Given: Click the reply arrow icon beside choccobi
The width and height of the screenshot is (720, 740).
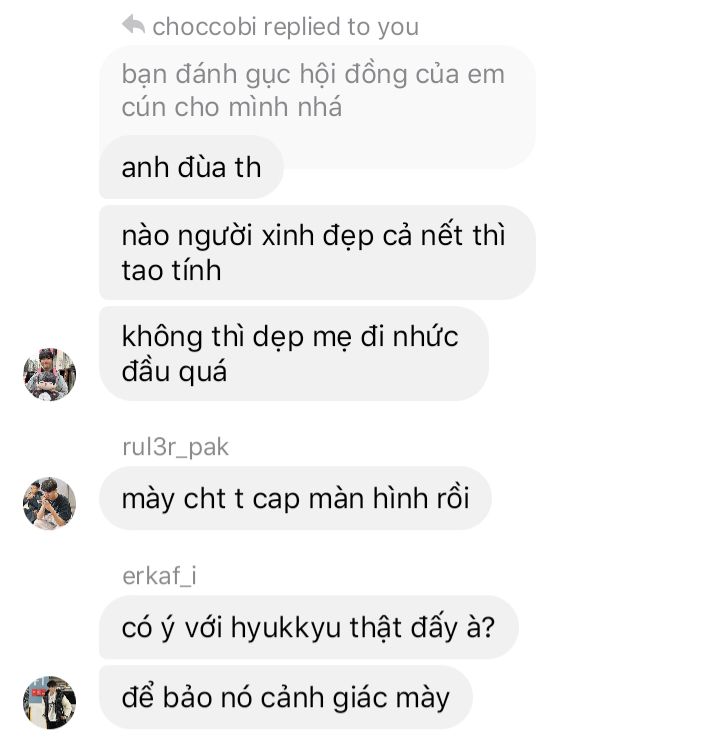Looking at the screenshot, I should click(x=134, y=25).
